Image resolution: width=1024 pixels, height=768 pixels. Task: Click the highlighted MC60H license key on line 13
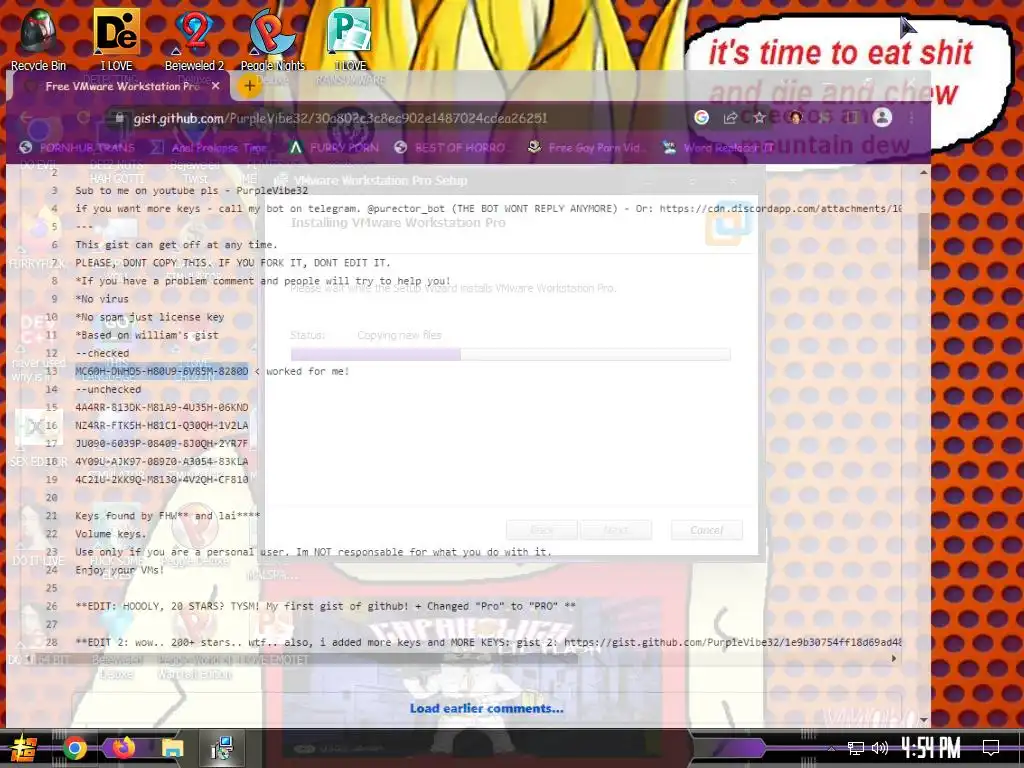tap(161, 371)
